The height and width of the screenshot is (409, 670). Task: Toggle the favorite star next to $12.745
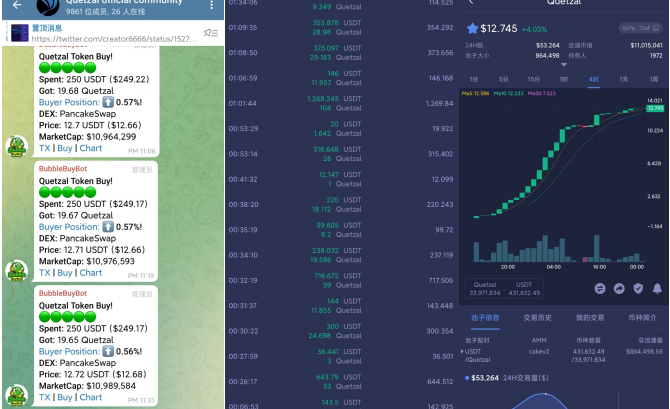click(472, 29)
